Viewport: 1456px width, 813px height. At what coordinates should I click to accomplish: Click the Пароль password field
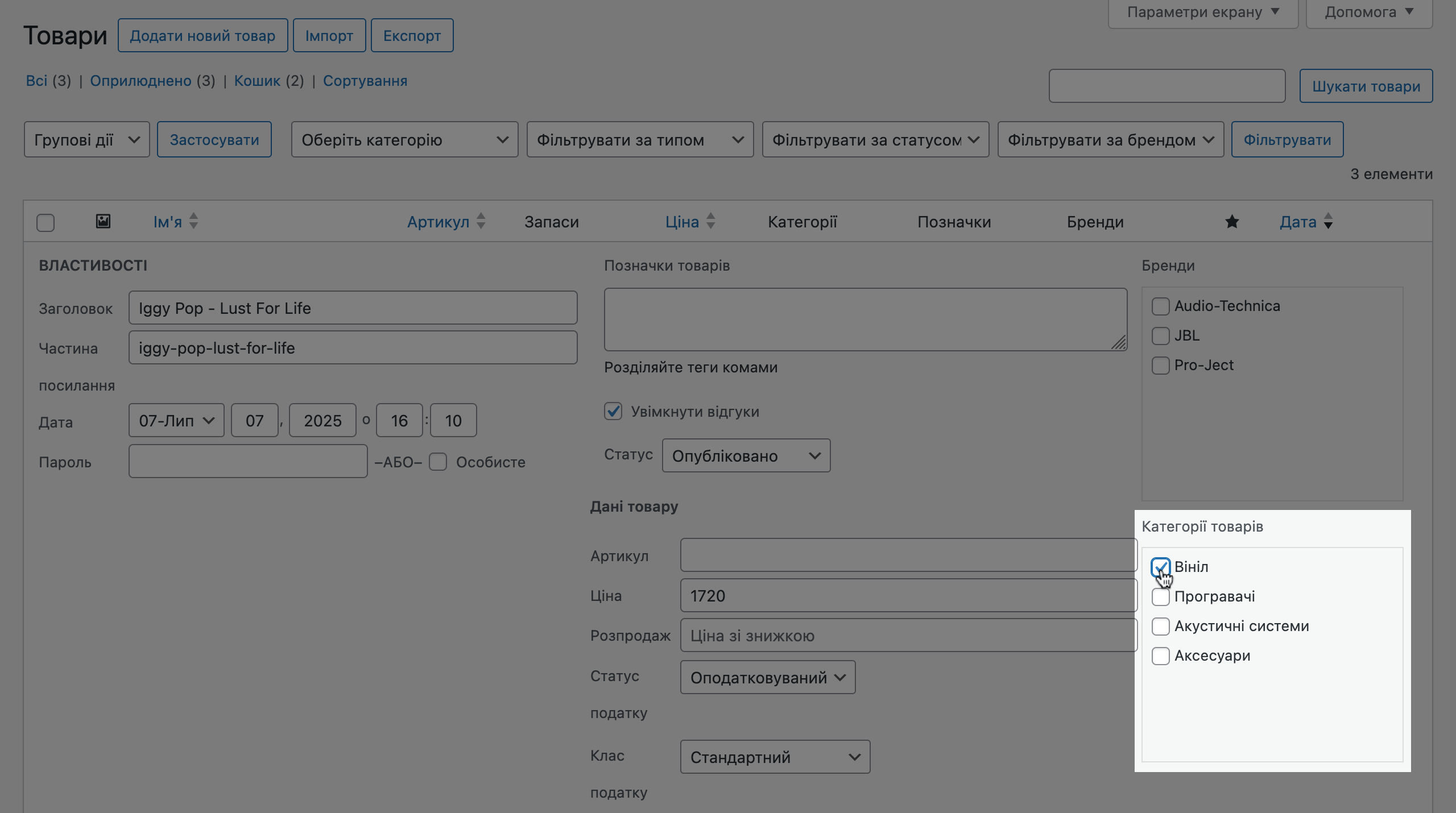[248, 461]
